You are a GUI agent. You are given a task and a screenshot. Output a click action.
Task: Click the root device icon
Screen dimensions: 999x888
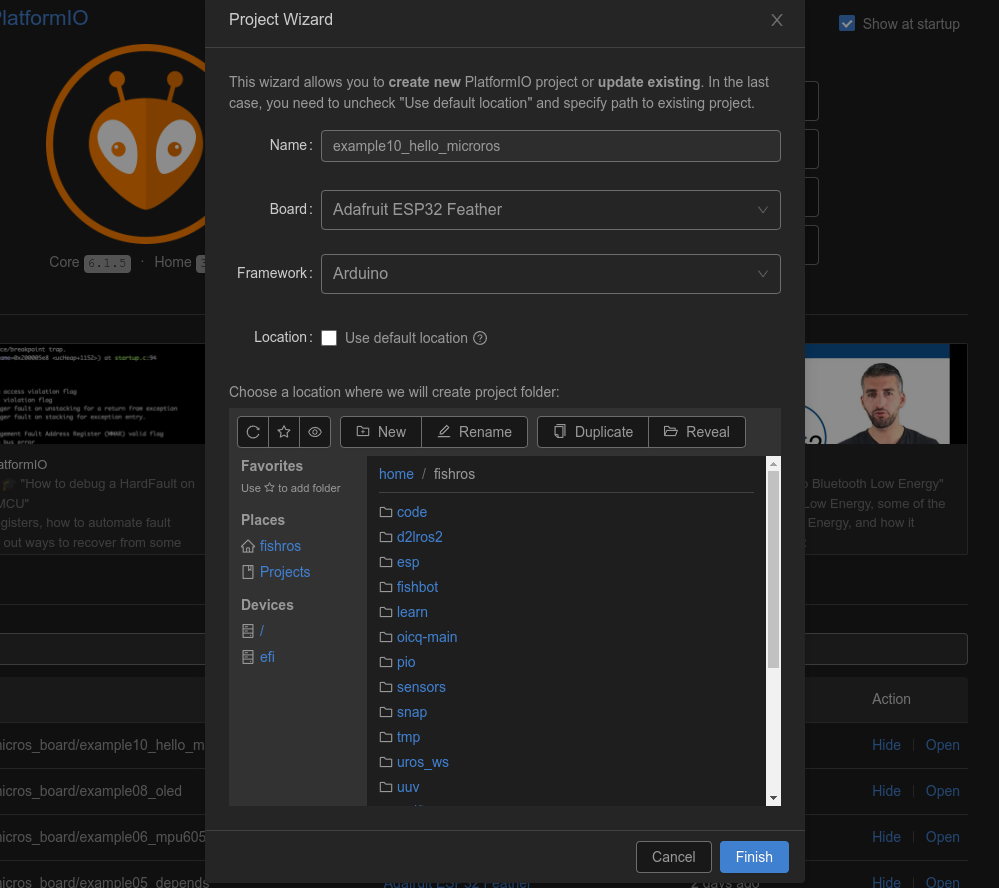[249, 631]
